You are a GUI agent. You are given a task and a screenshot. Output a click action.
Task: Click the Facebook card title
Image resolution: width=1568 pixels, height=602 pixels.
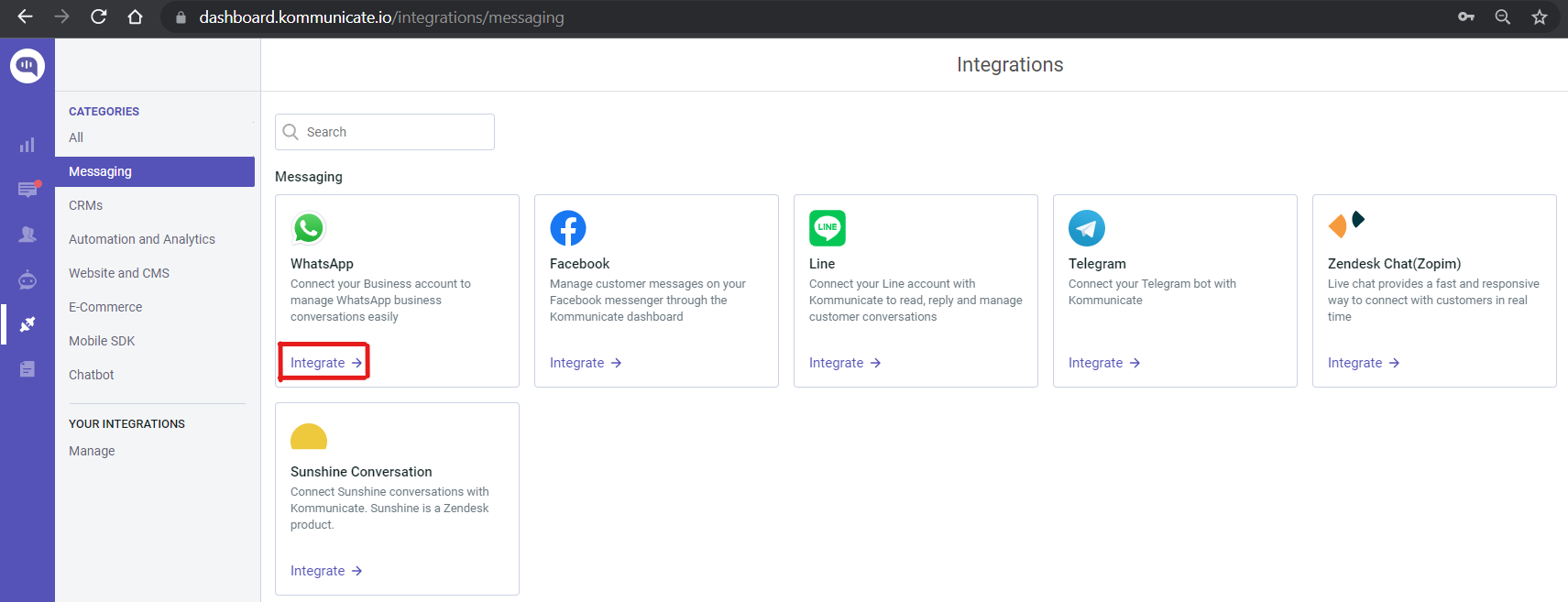(x=579, y=264)
